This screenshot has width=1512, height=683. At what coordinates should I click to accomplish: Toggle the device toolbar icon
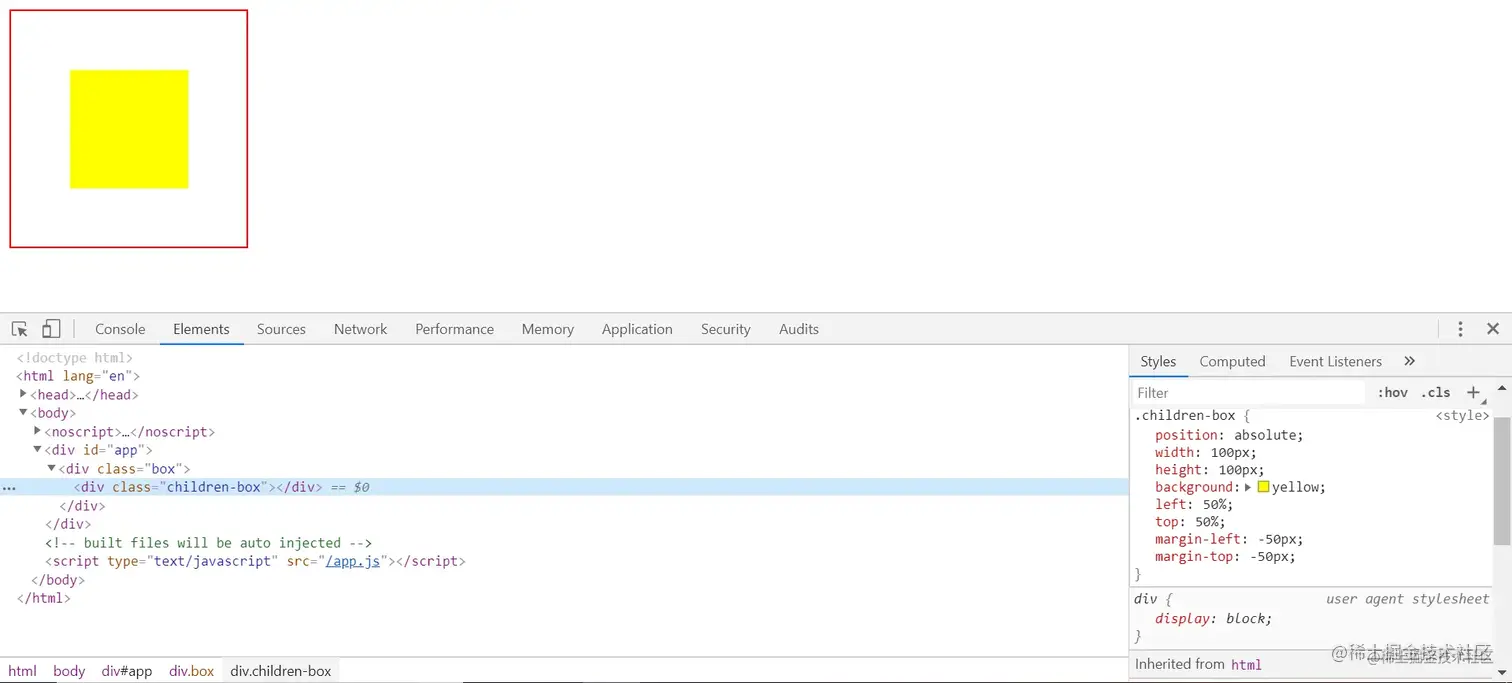click(51, 329)
